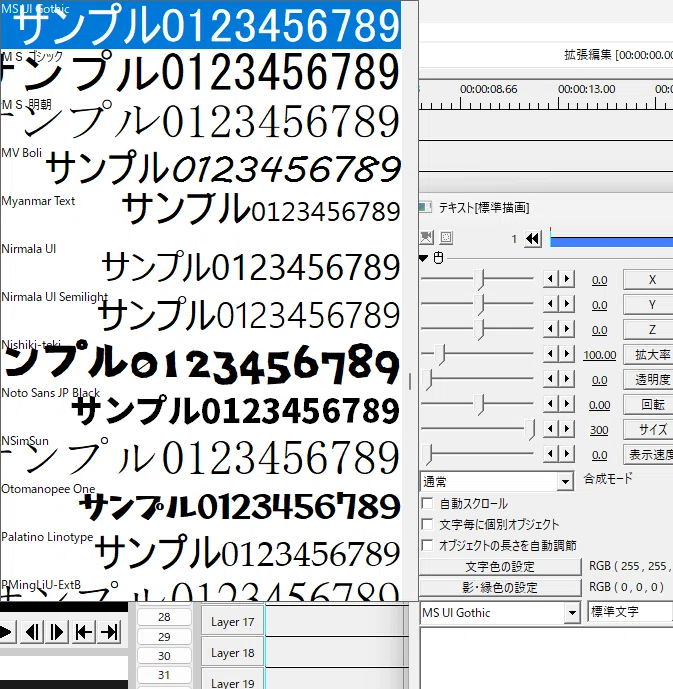This screenshot has height=689, width=673.
Task: Increase X value with right arrow
Action: [x=567, y=279]
